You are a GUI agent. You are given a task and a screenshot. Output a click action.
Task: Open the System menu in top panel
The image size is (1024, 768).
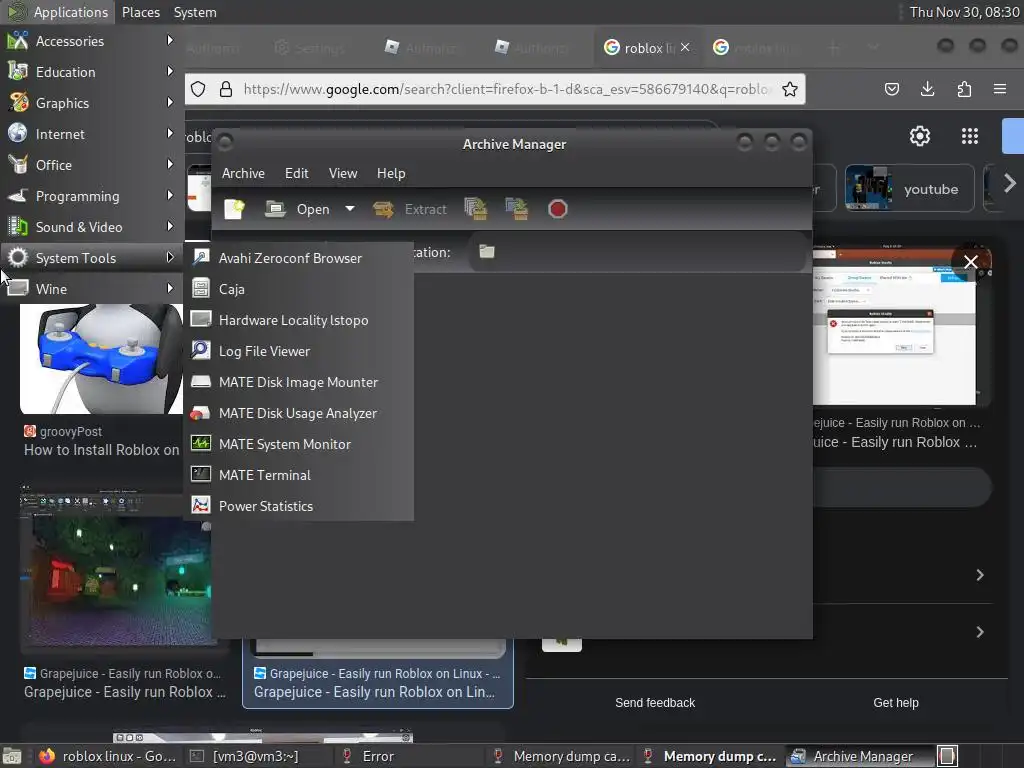click(195, 12)
